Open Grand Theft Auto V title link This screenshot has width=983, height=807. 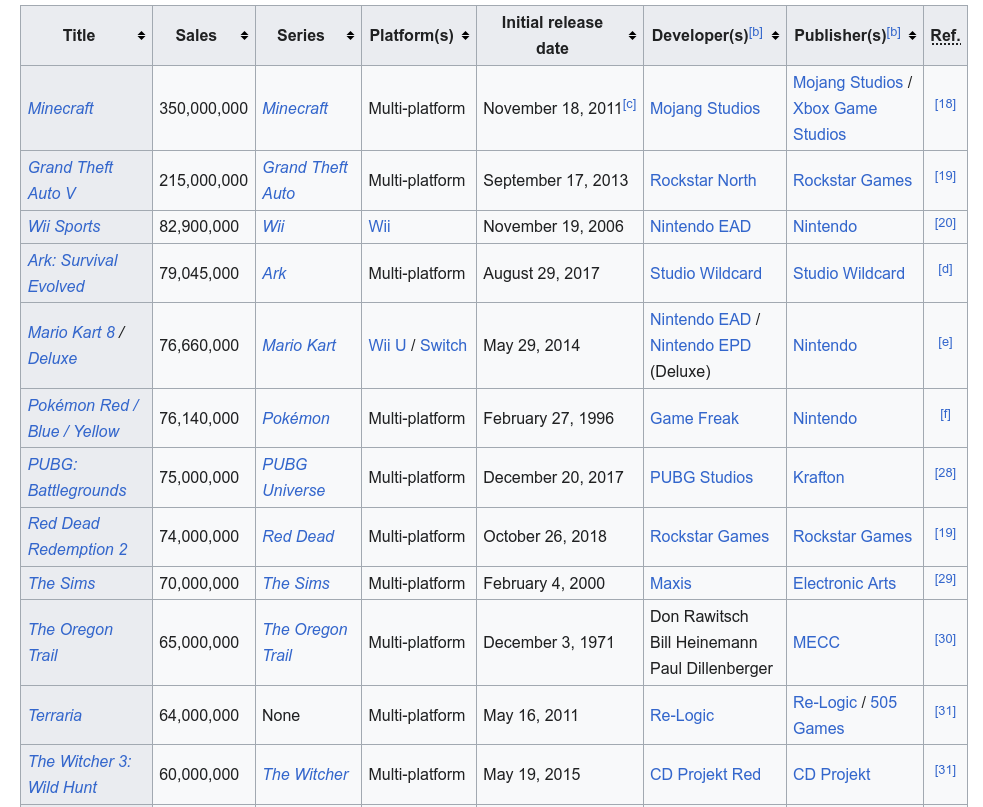(70, 181)
